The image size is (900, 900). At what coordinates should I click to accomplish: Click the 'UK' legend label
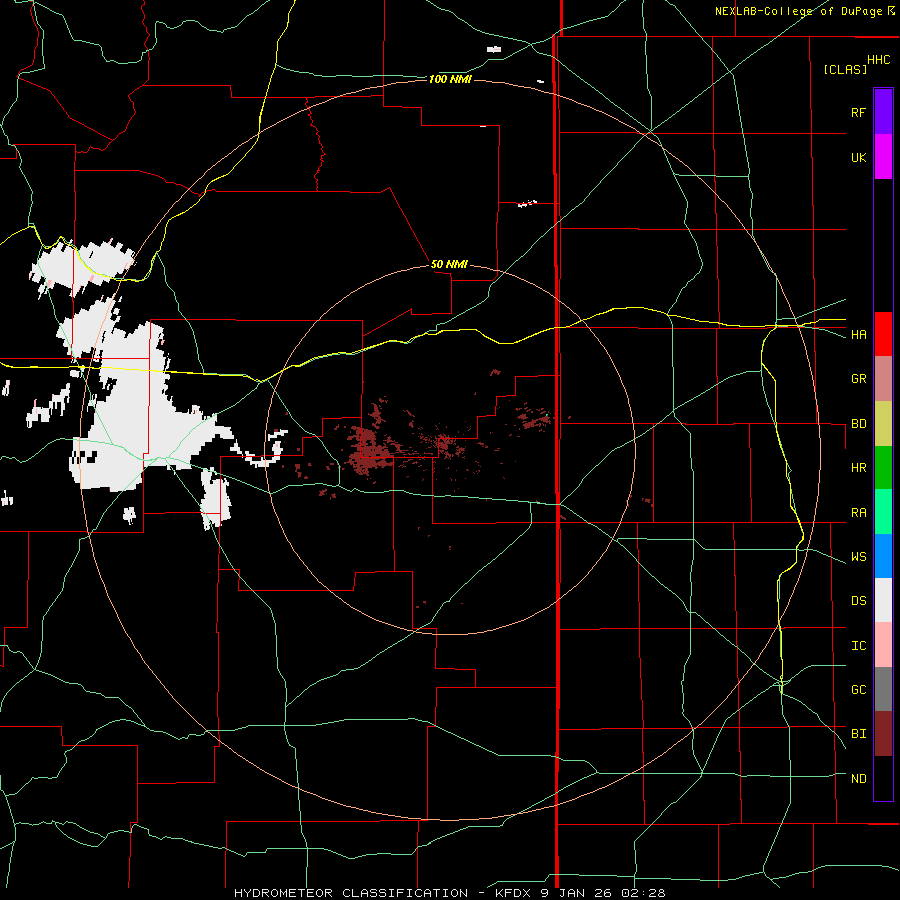(x=858, y=157)
